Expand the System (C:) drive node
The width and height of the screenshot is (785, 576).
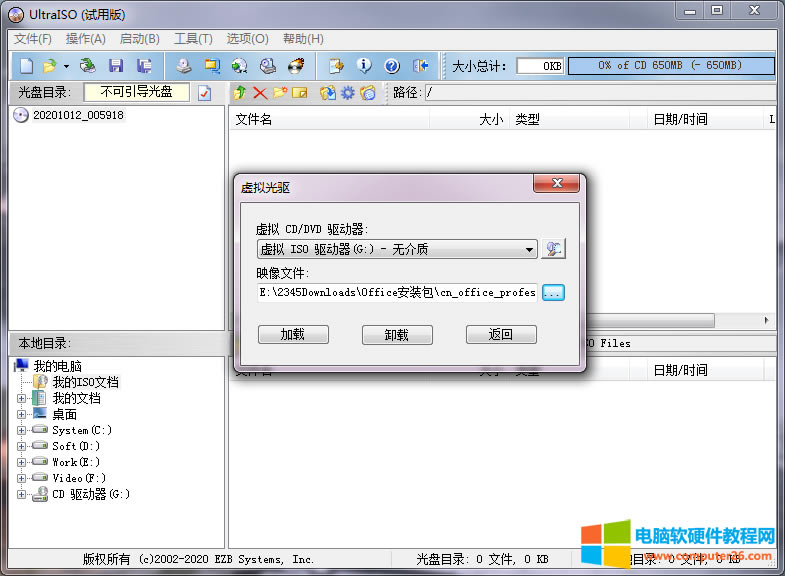point(22,430)
